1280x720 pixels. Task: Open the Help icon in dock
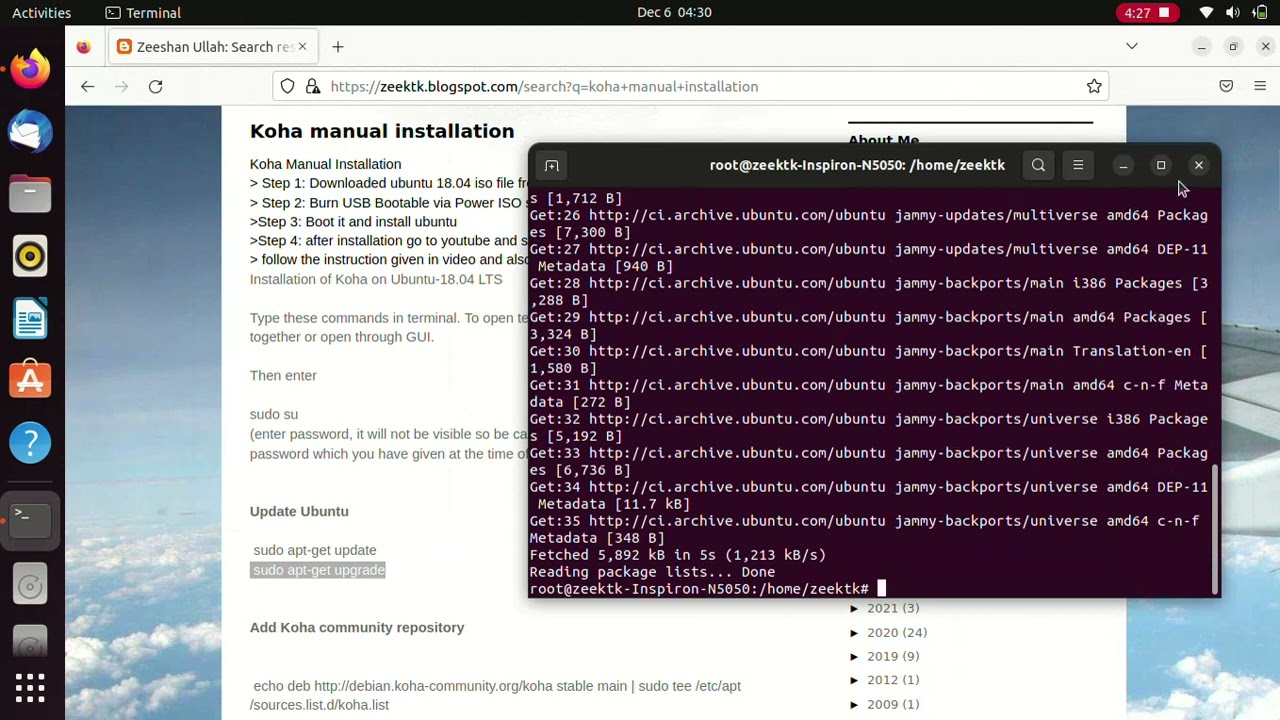pos(30,442)
